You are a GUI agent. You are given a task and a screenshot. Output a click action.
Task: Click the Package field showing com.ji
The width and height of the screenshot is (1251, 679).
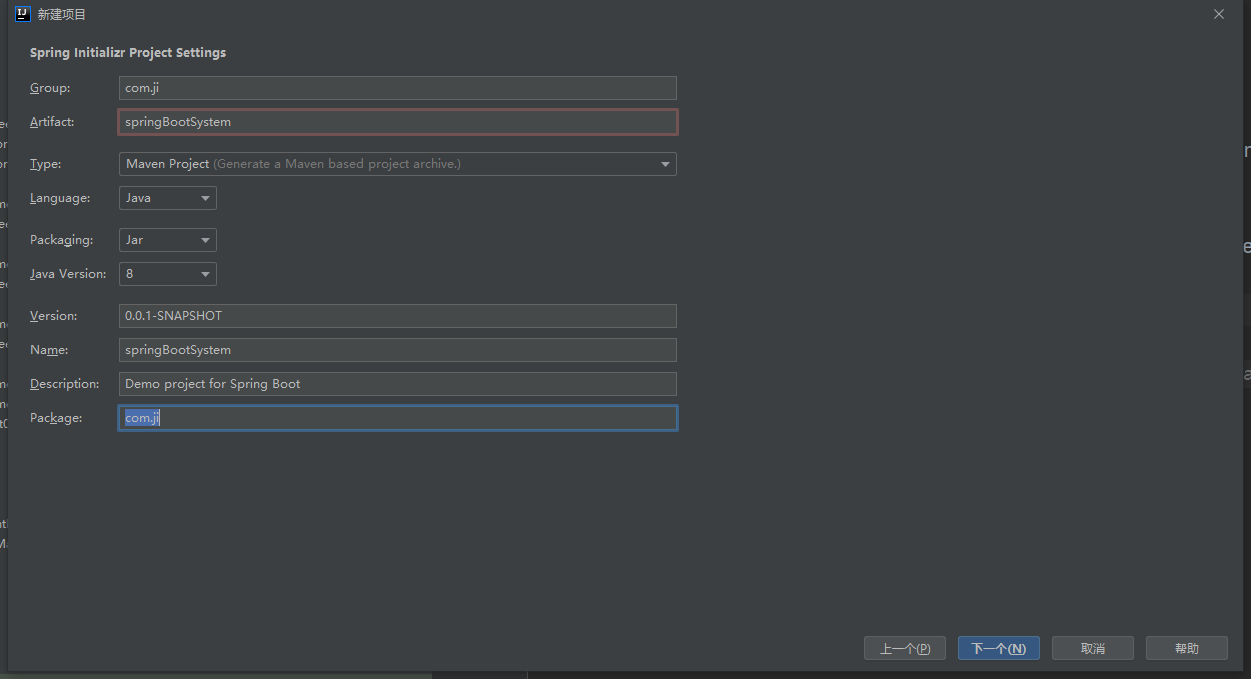click(397, 417)
